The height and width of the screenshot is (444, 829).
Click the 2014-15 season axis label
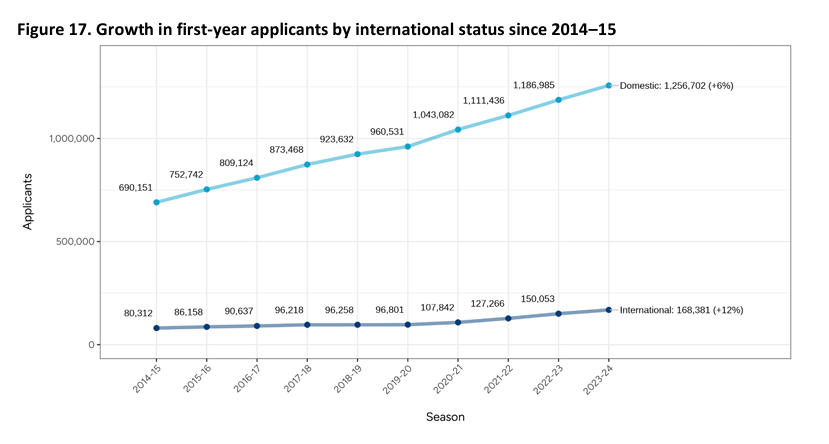tap(146, 378)
